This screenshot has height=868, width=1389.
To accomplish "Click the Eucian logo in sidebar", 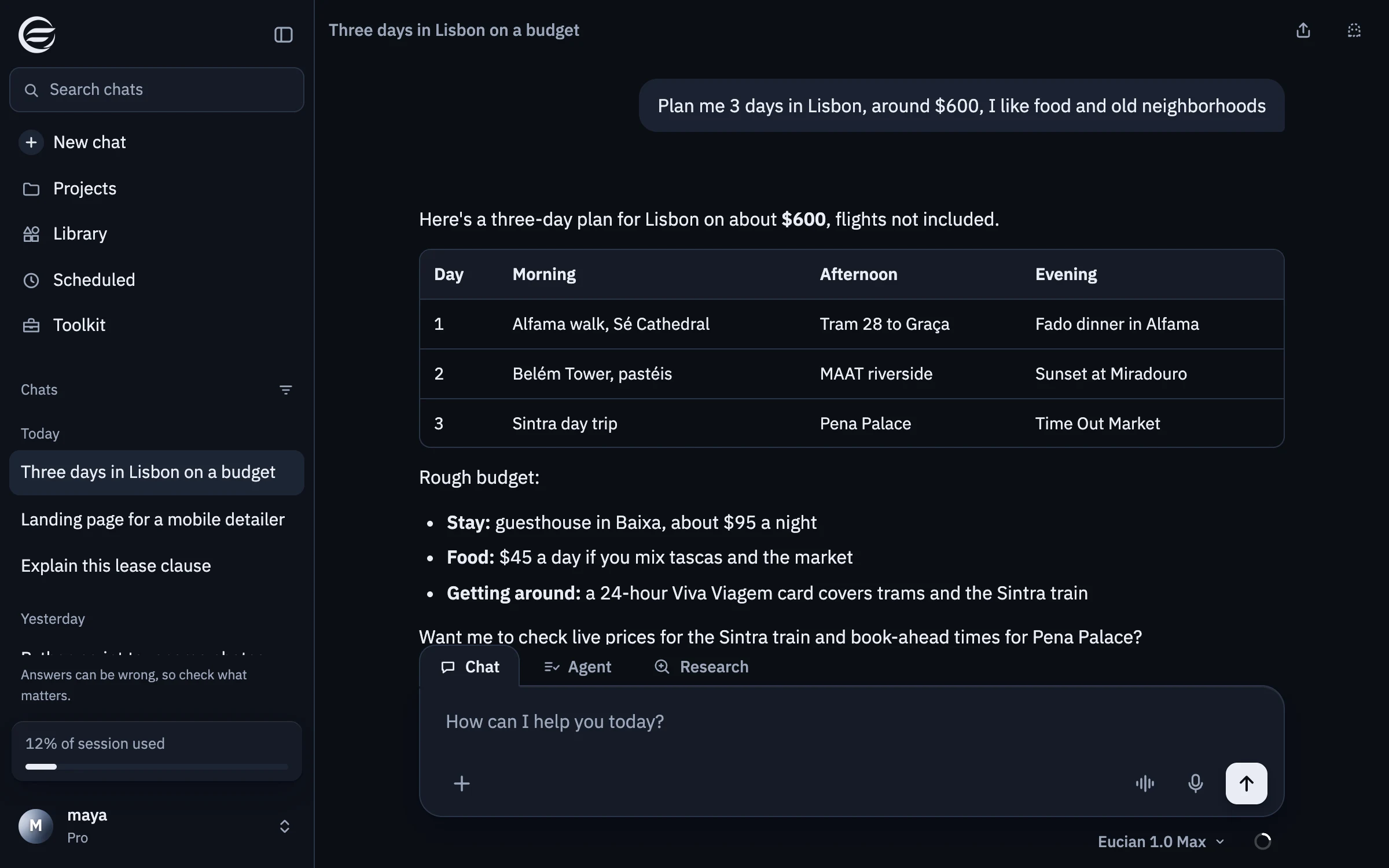I will click(x=37, y=35).
